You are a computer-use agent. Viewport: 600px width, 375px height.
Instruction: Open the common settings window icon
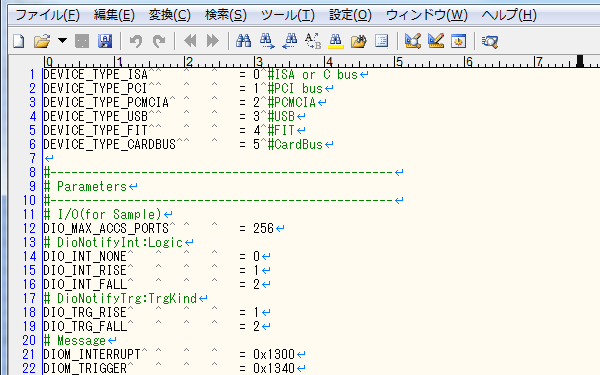coord(458,41)
